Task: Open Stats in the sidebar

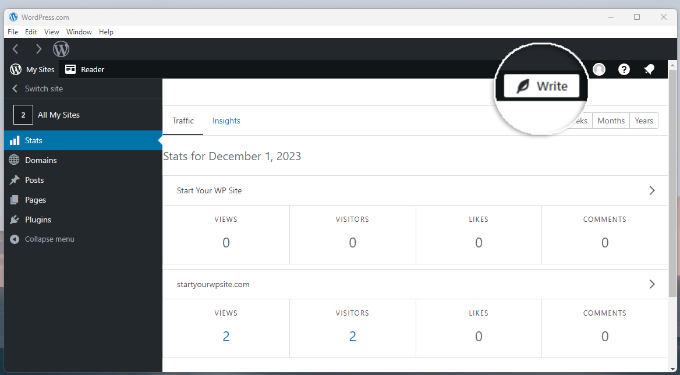Action: (x=83, y=140)
